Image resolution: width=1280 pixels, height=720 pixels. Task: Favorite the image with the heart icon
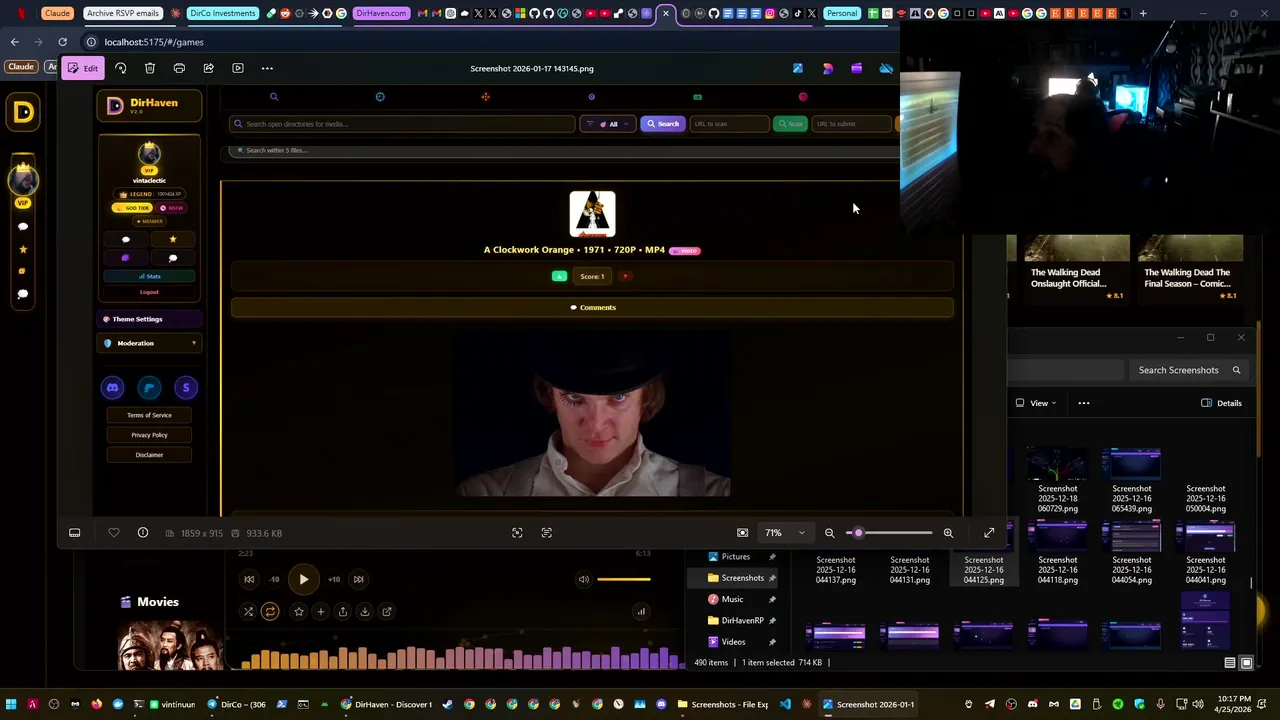coord(114,533)
